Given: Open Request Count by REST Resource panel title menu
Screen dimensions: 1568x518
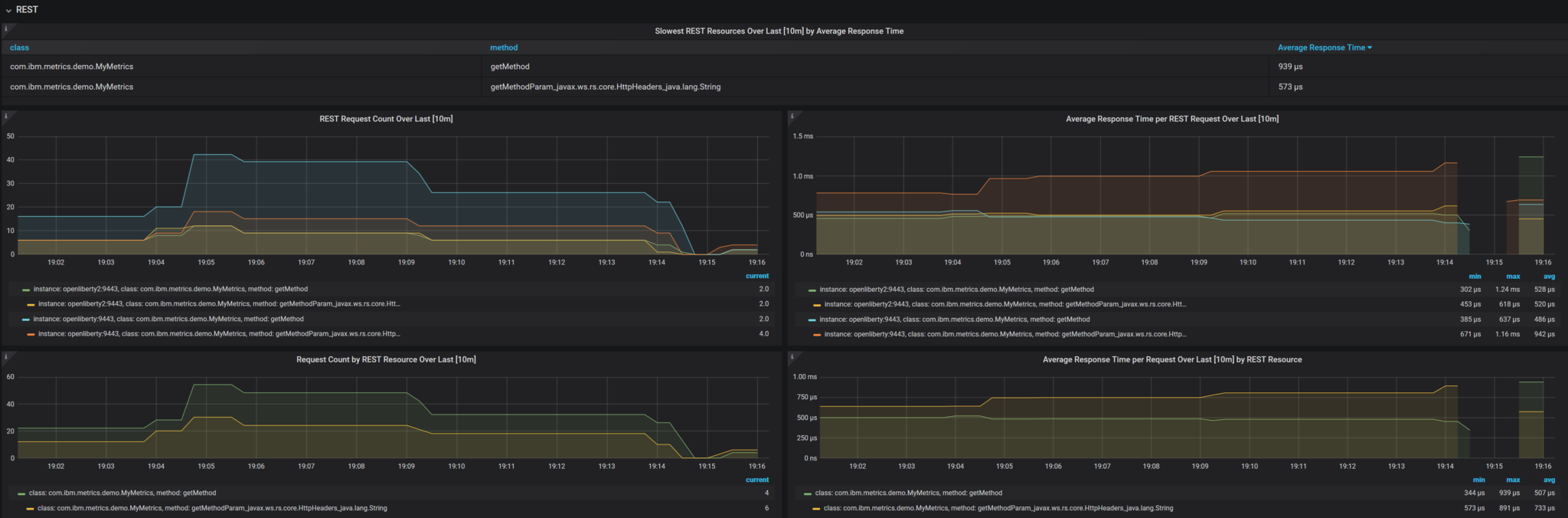Looking at the screenshot, I should [386, 359].
